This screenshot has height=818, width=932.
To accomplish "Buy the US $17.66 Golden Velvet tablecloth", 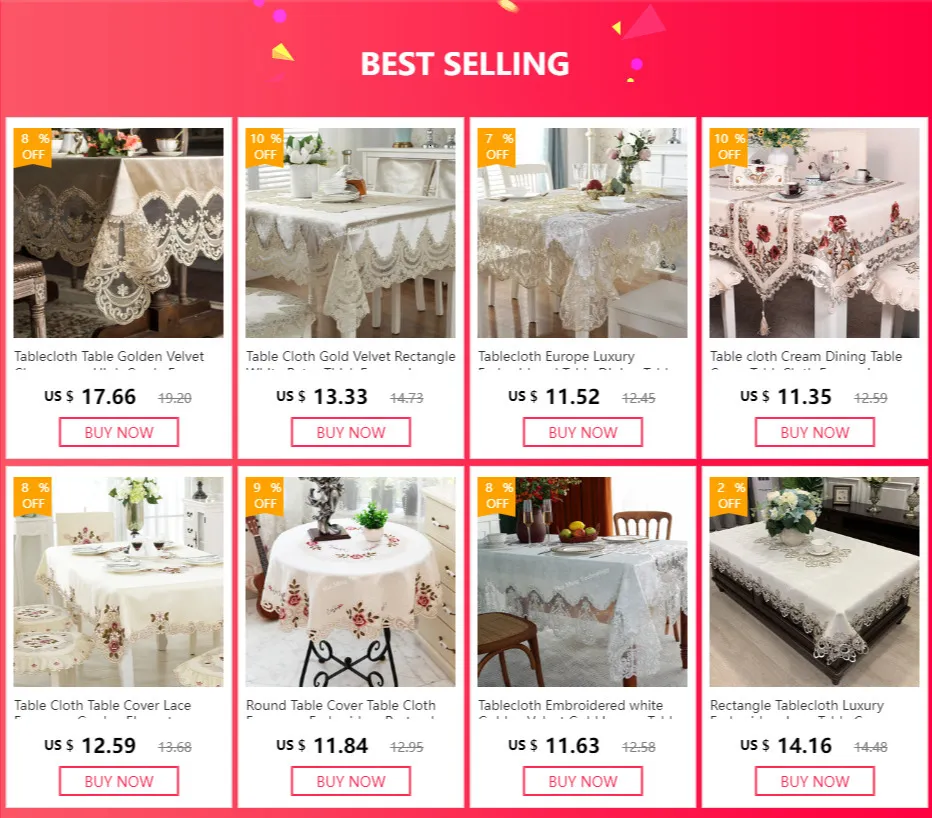I will [119, 432].
